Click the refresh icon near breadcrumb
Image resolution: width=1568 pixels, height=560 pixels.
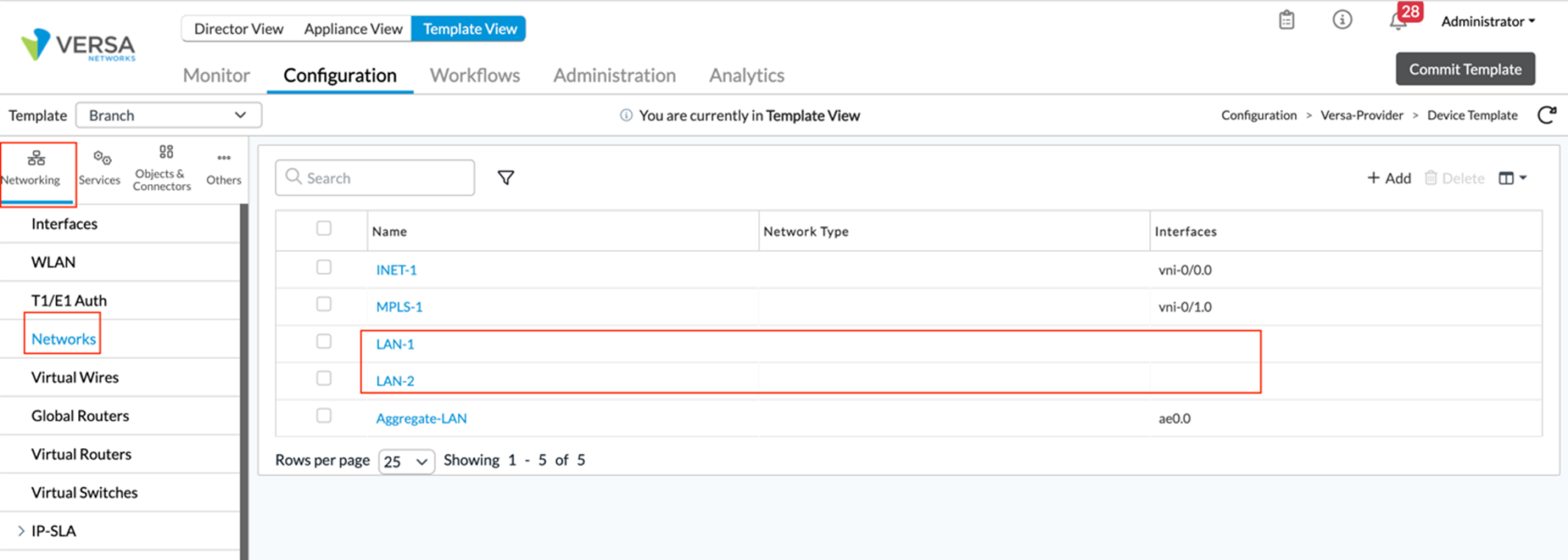(1547, 115)
